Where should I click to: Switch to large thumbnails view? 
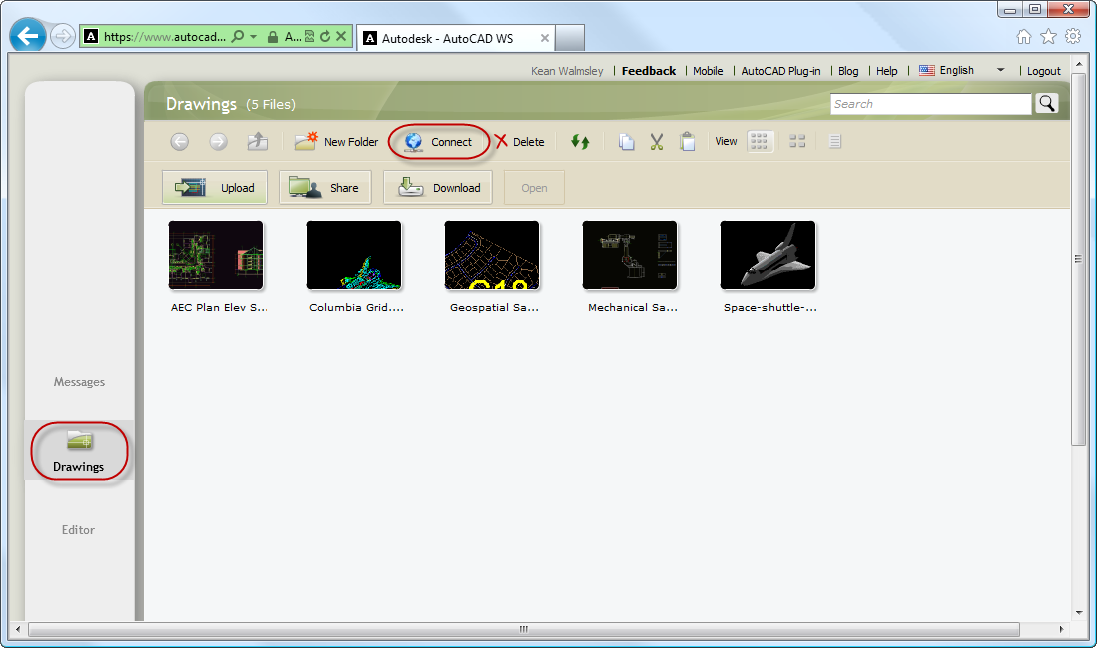coord(797,142)
